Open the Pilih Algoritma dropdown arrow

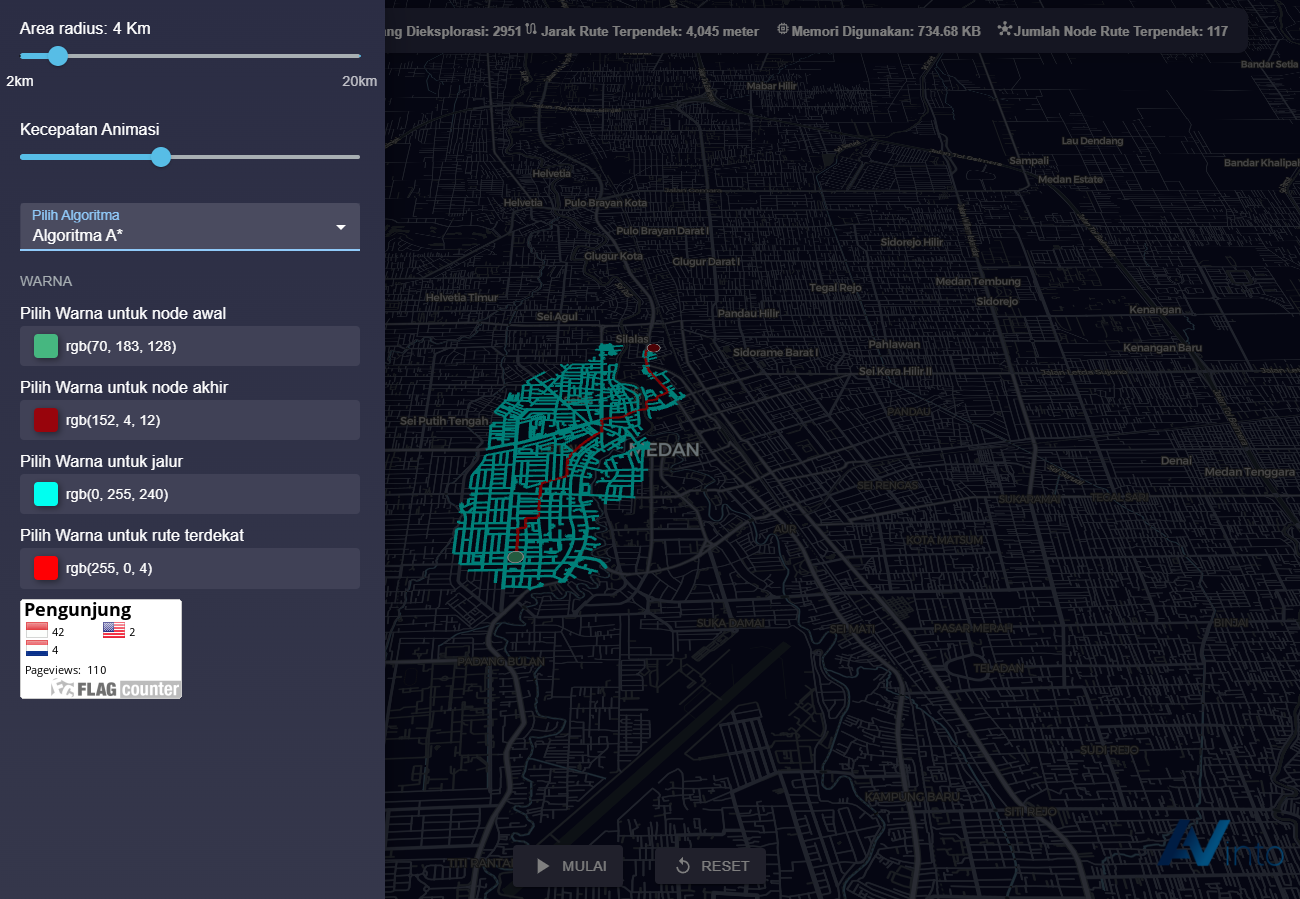(x=341, y=227)
